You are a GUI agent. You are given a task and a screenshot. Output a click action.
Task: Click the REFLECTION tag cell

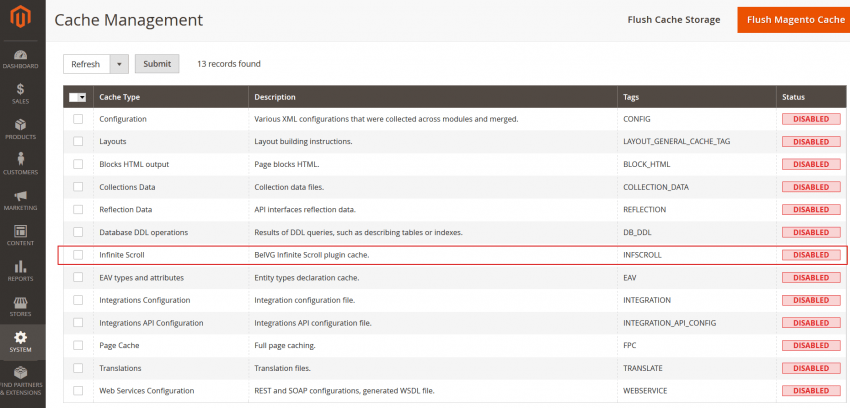pyautogui.click(x=645, y=209)
